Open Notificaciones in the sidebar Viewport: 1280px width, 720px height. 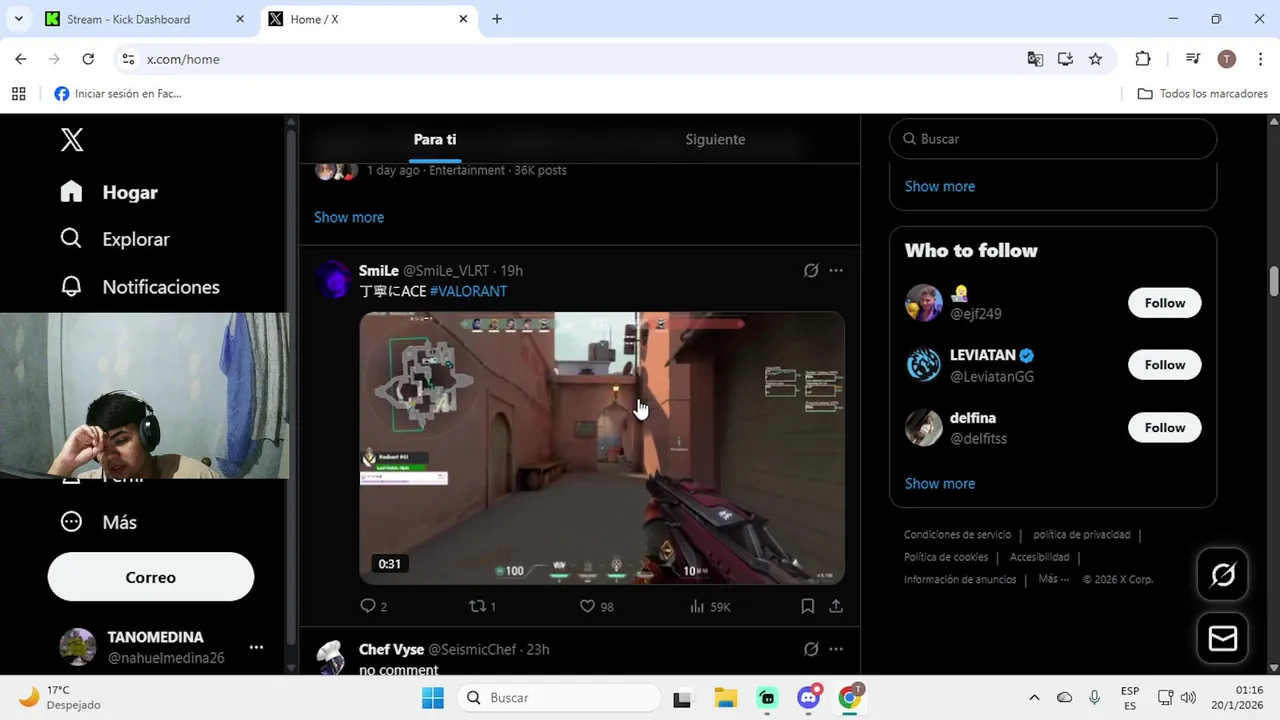tap(140, 287)
